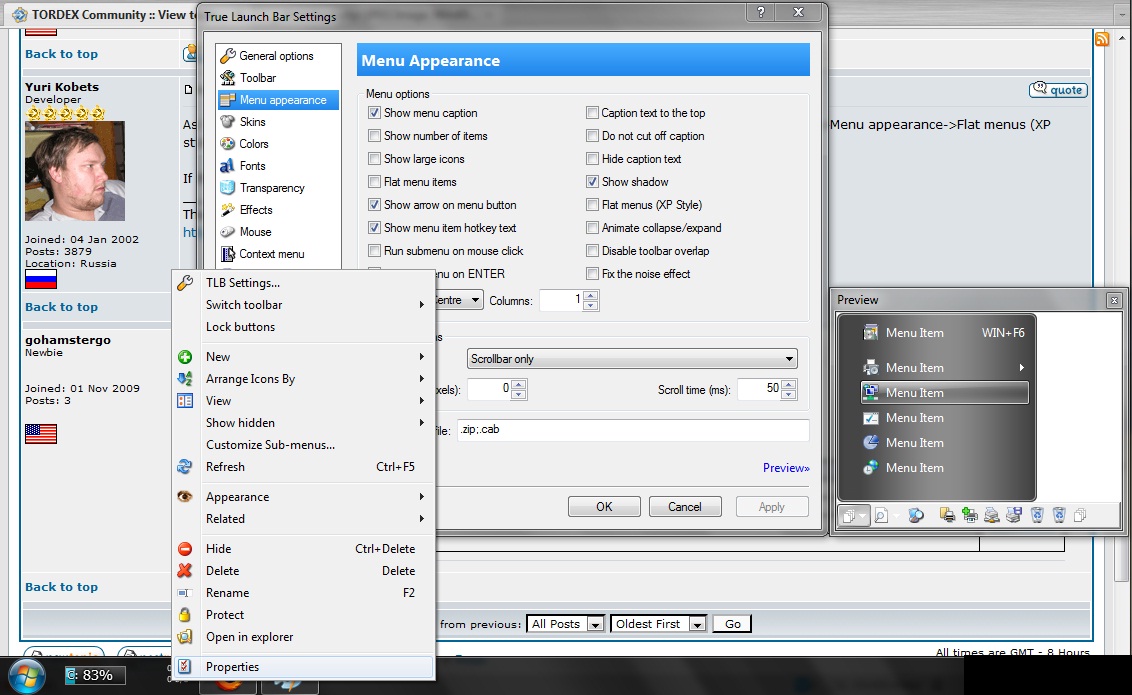Click the red X Delete icon
The image size is (1132, 695).
coord(185,571)
